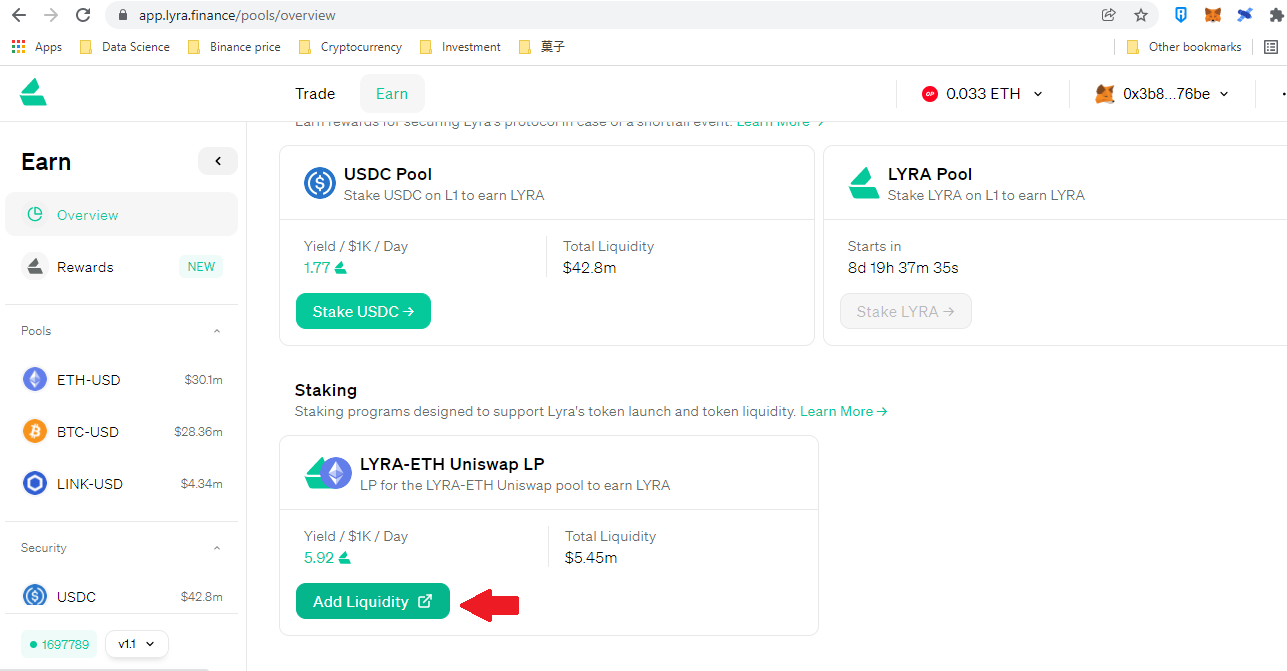Click the LYRA Pool logo icon
This screenshot has width=1287, height=671.
click(x=864, y=184)
